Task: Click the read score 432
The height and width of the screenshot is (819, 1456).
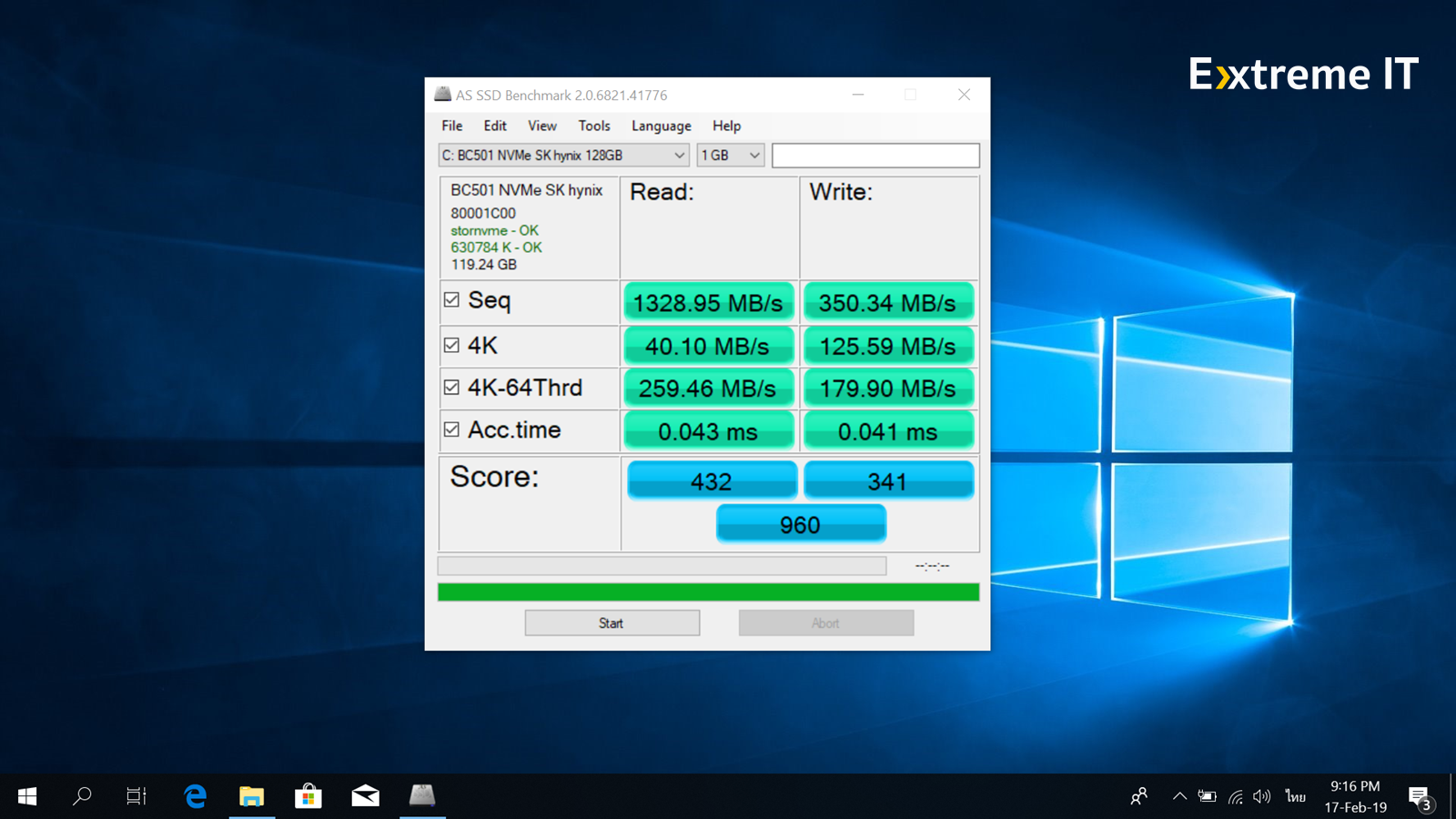Action: [x=712, y=480]
